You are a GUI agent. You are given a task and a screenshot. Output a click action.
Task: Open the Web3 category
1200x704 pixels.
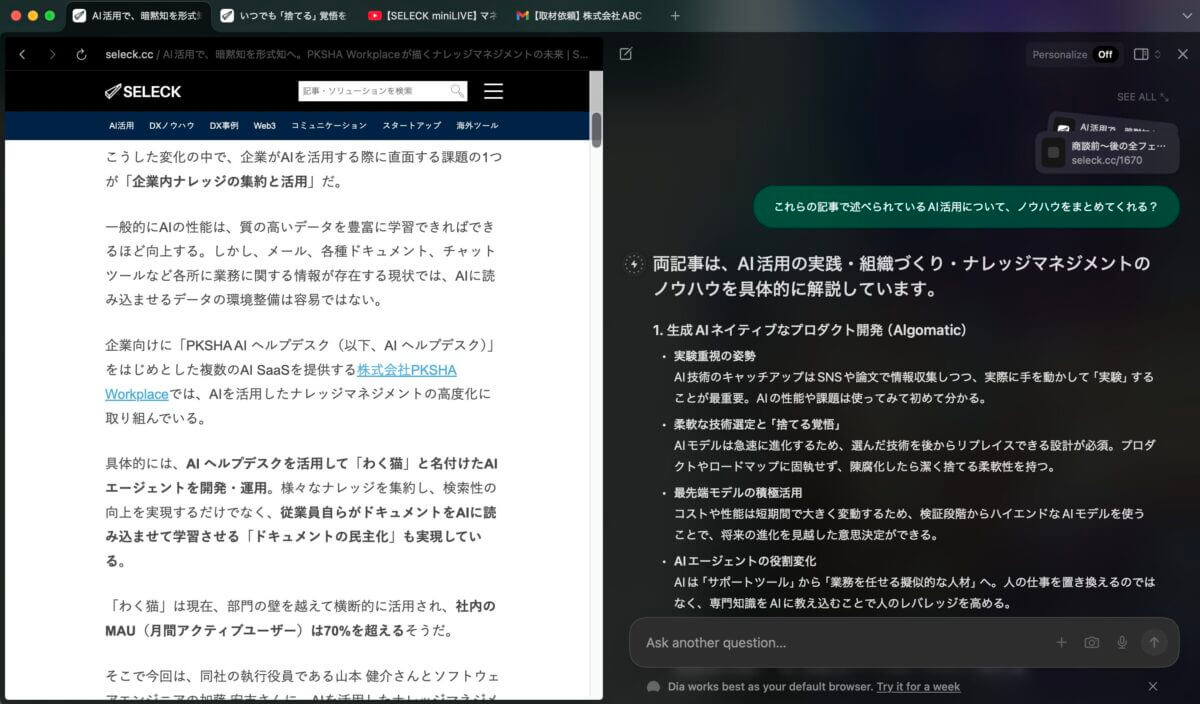264,126
